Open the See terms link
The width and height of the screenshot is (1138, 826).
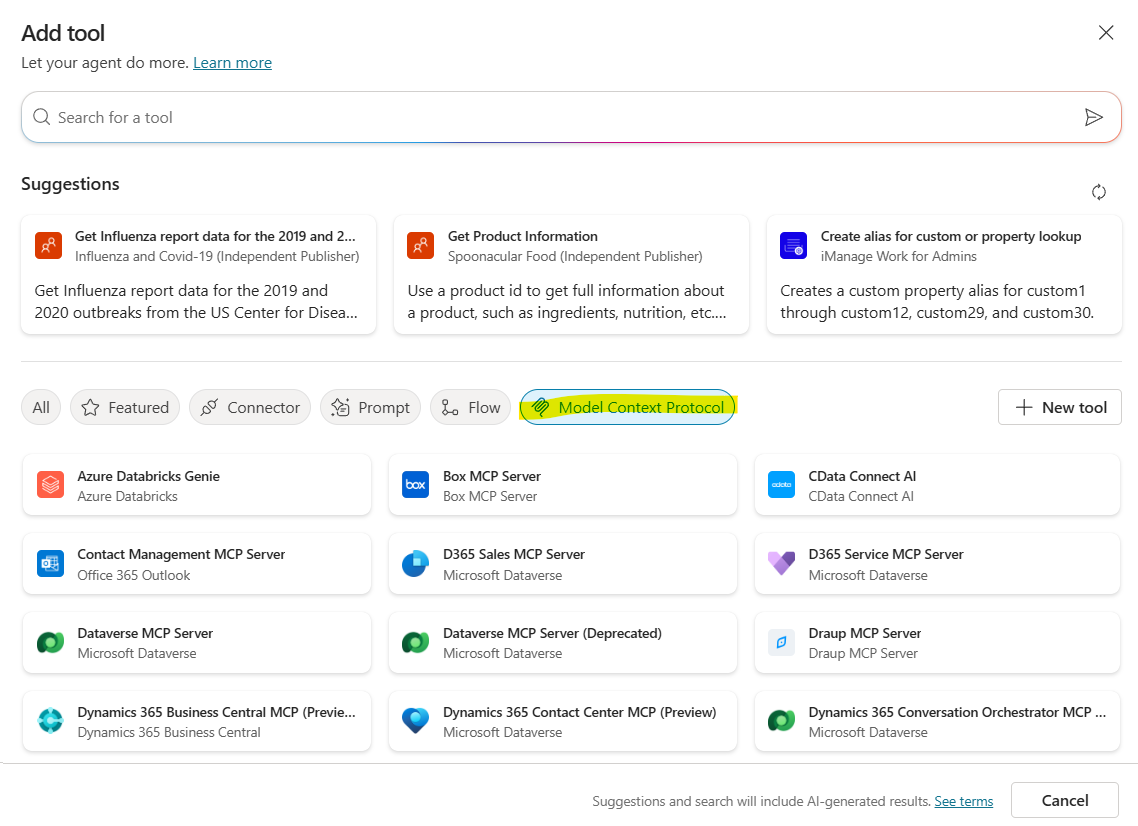pos(963,801)
